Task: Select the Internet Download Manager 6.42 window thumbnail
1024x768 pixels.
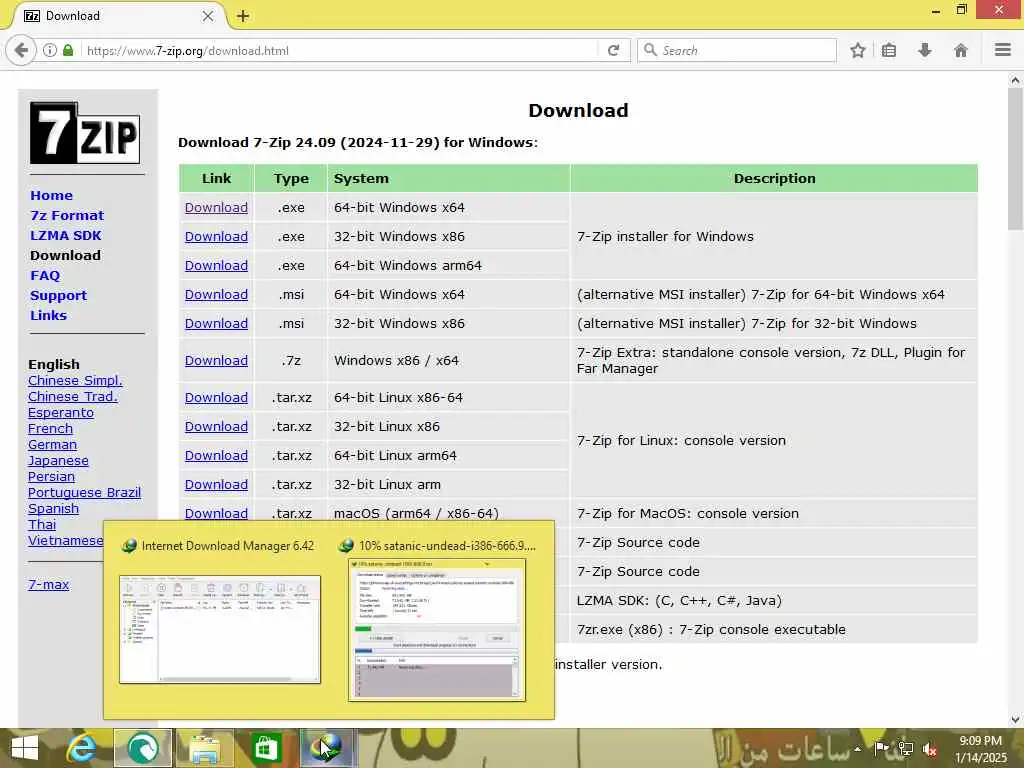Action: point(220,629)
